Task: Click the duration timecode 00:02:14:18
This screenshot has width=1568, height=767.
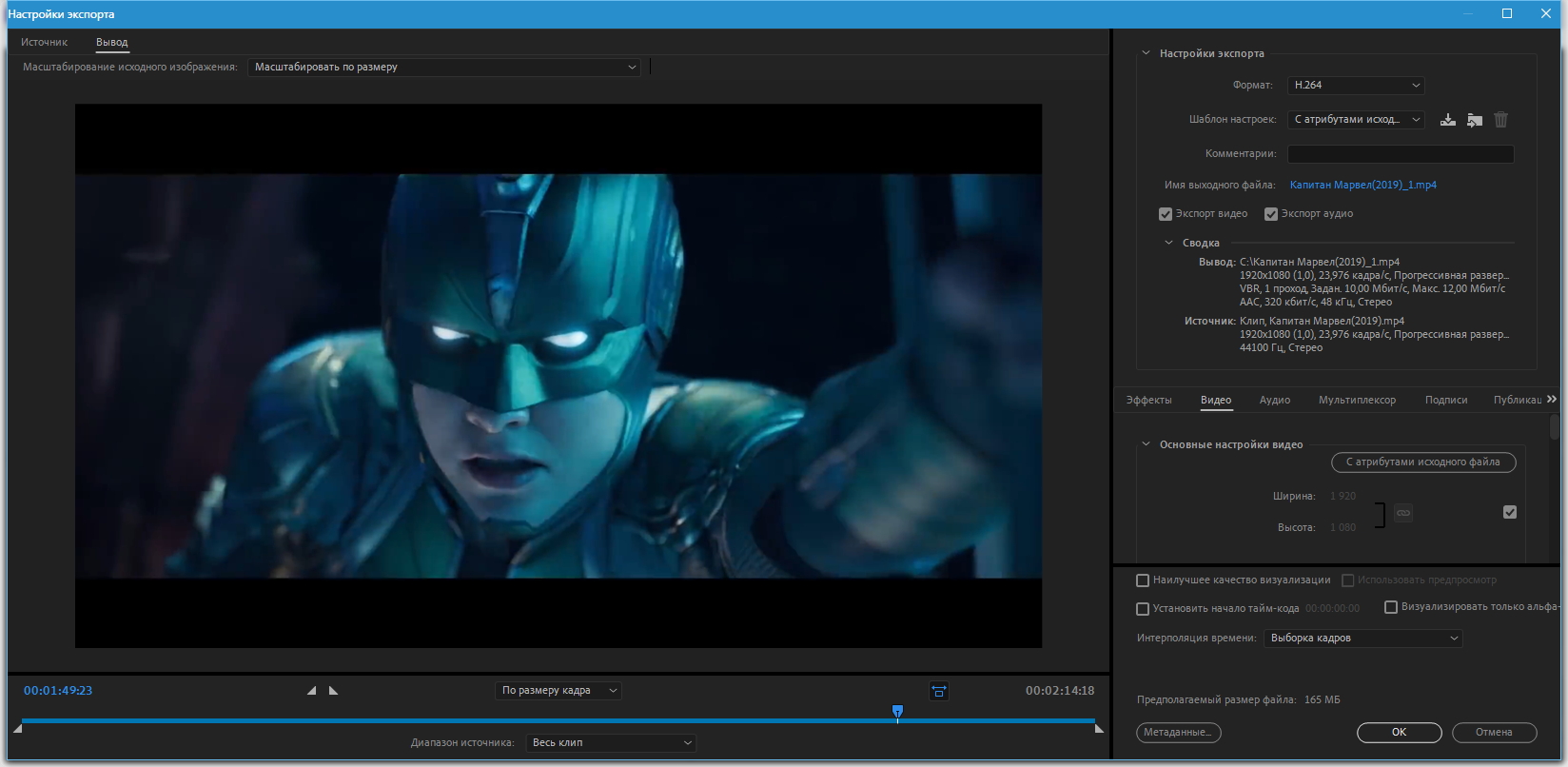Action: 1060,691
